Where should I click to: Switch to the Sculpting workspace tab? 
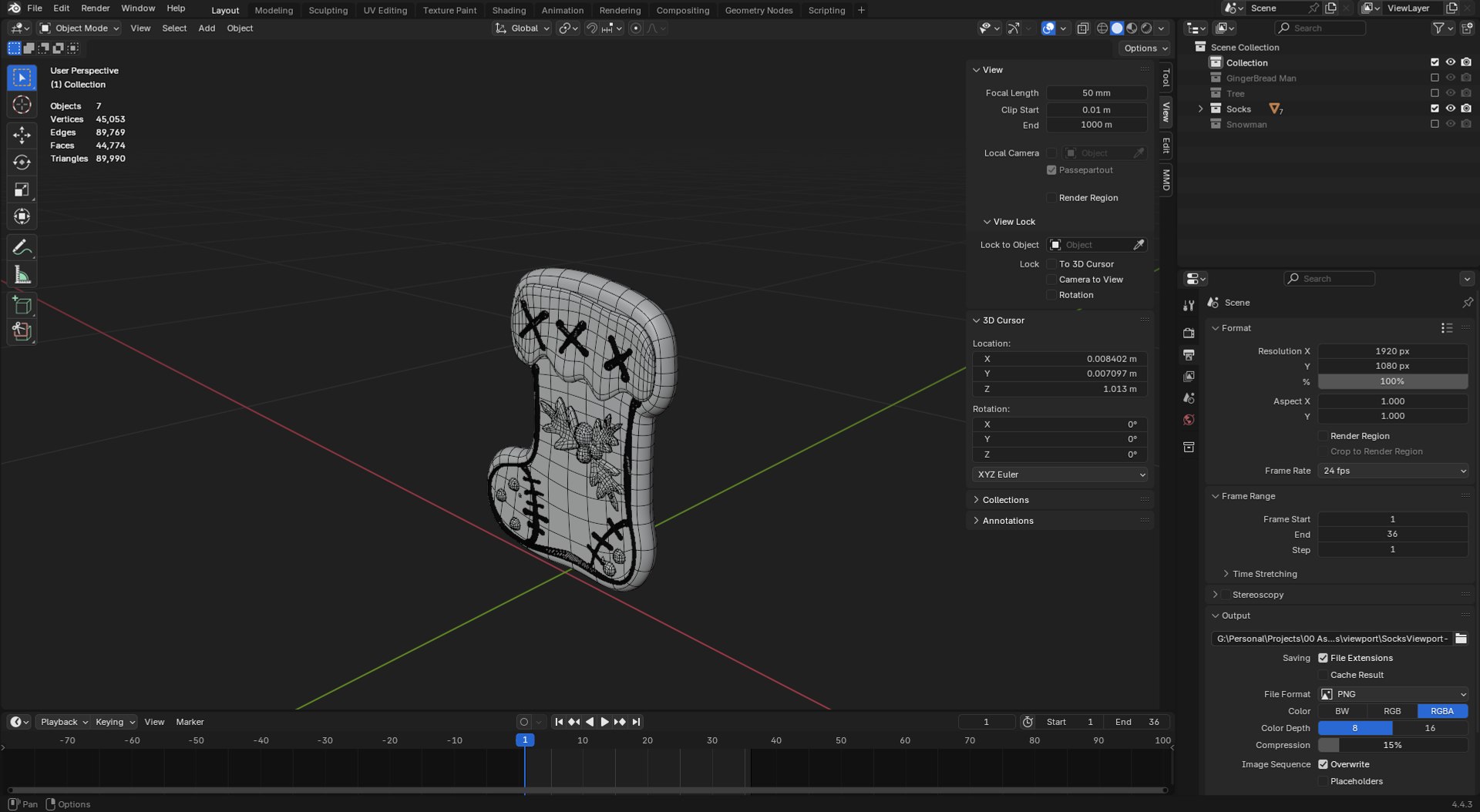point(328,10)
